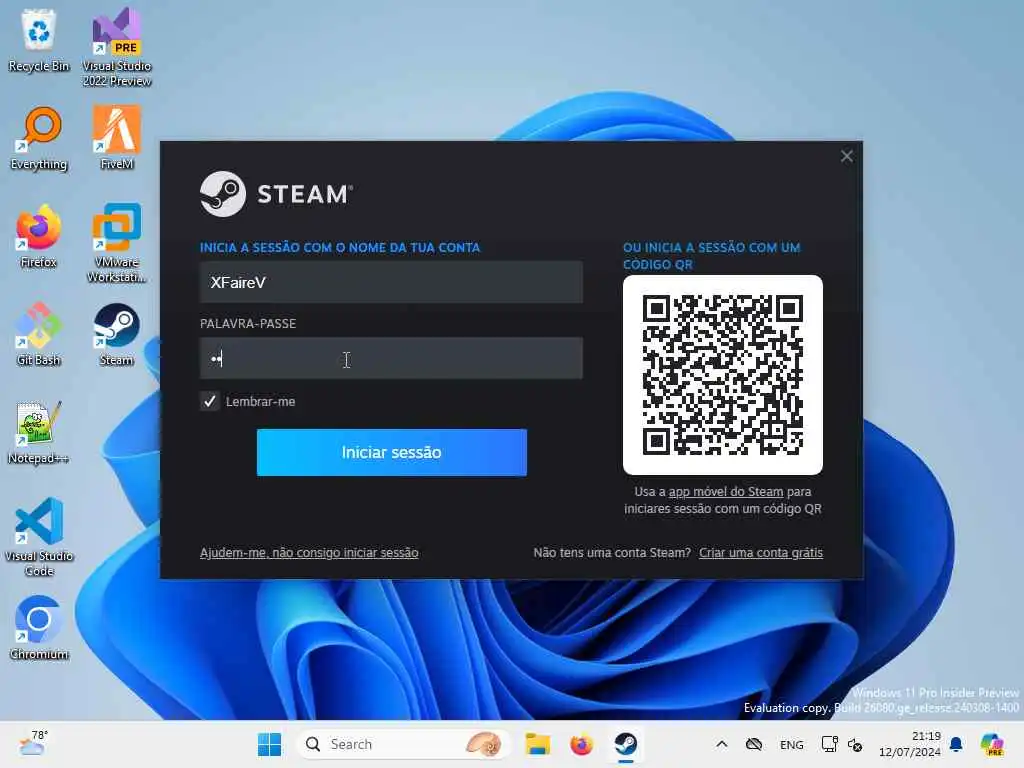The height and width of the screenshot is (768, 1024).
Task: Open the ENG language switcher
Action: 792,744
